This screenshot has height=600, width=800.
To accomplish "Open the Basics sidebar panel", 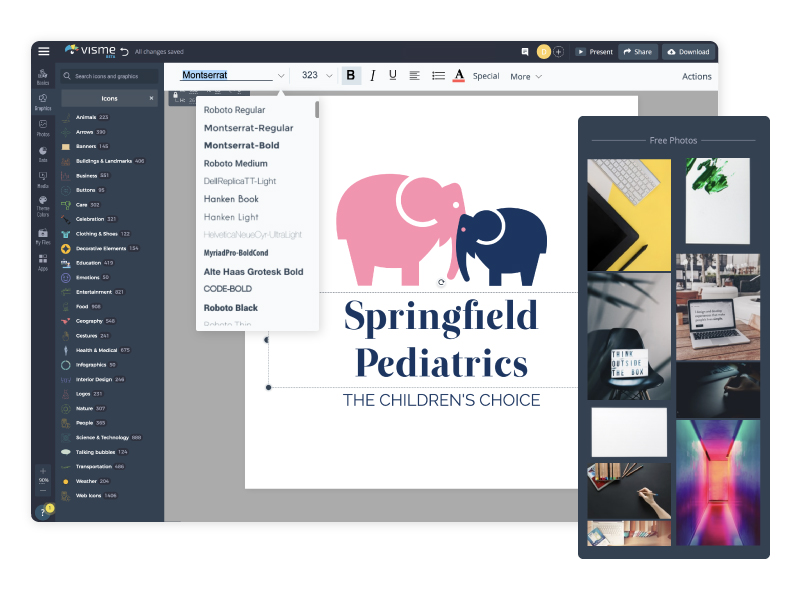I will point(43,77).
